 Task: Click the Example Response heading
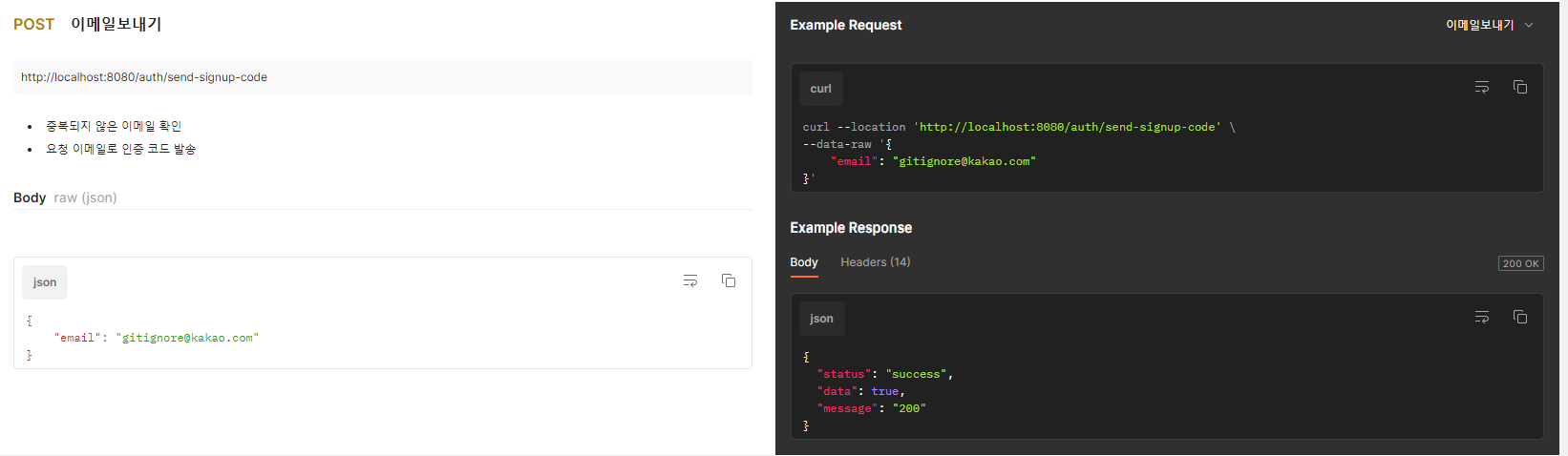(851, 228)
